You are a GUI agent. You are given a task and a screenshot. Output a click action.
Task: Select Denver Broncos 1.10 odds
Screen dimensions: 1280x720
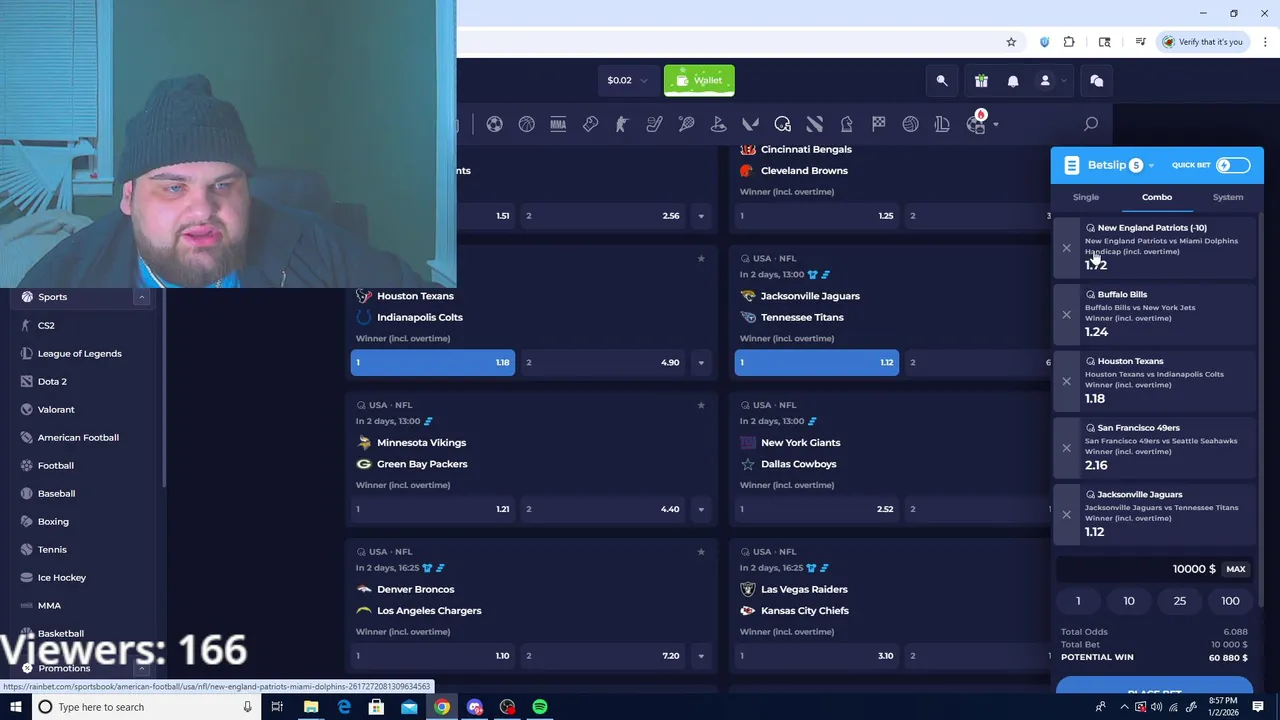(433, 656)
